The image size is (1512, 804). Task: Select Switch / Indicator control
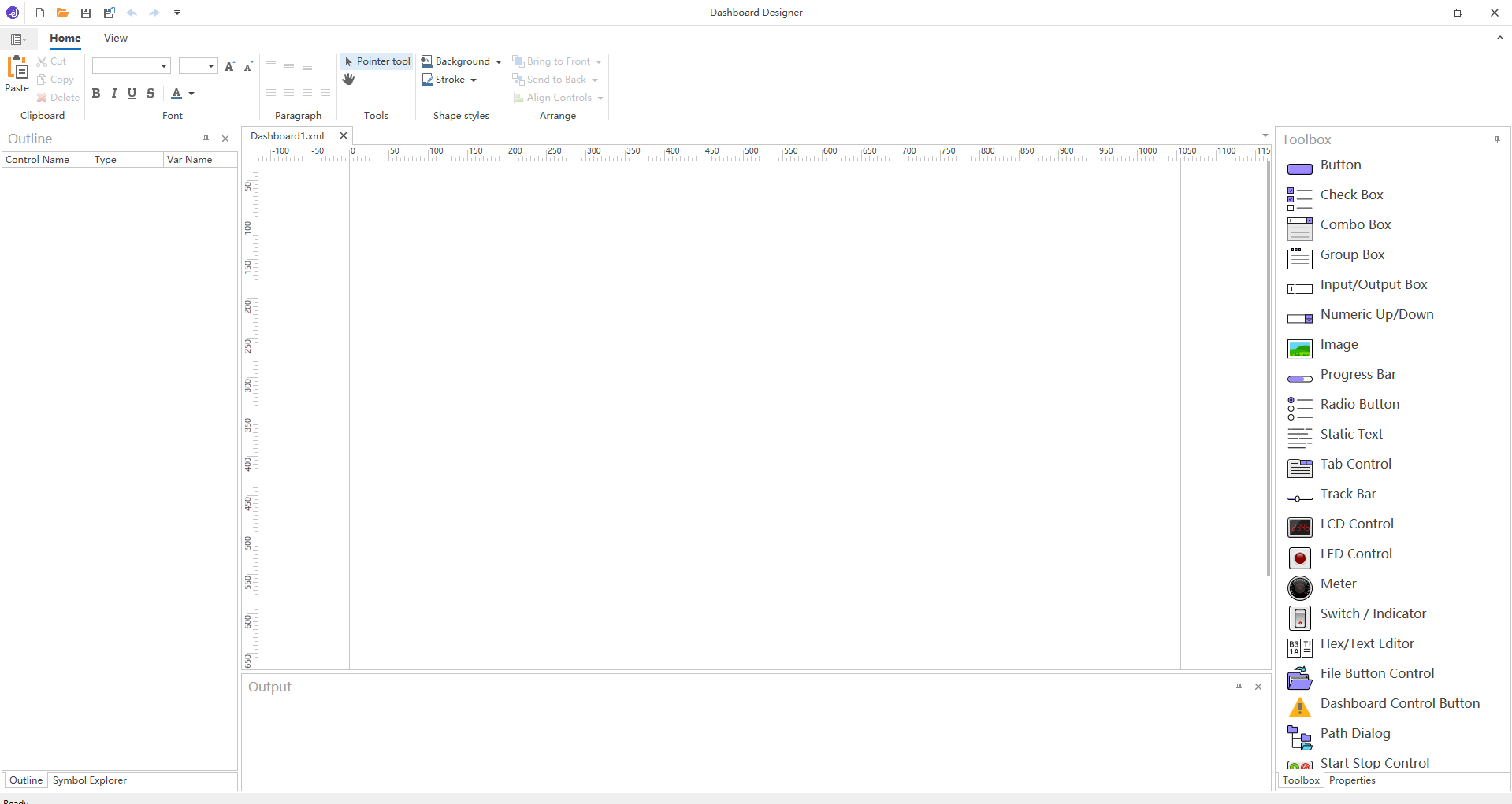pyautogui.click(x=1373, y=614)
